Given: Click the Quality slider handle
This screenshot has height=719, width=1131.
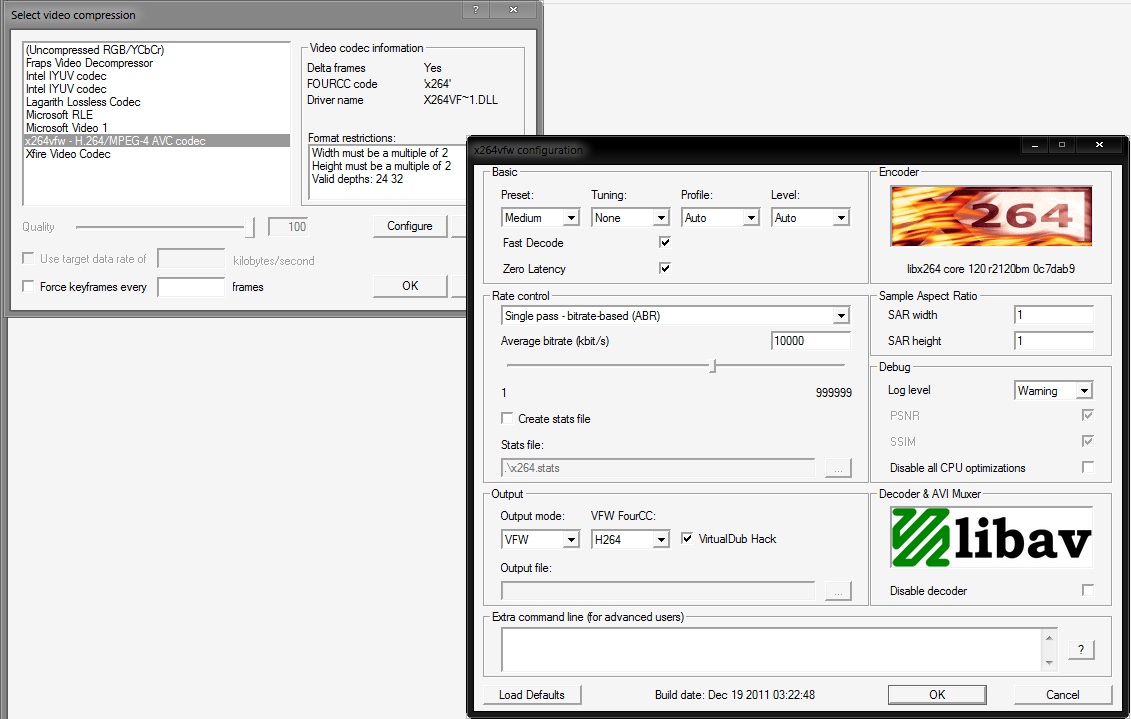Looking at the screenshot, I should pyautogui.click(x=250, y=226).
